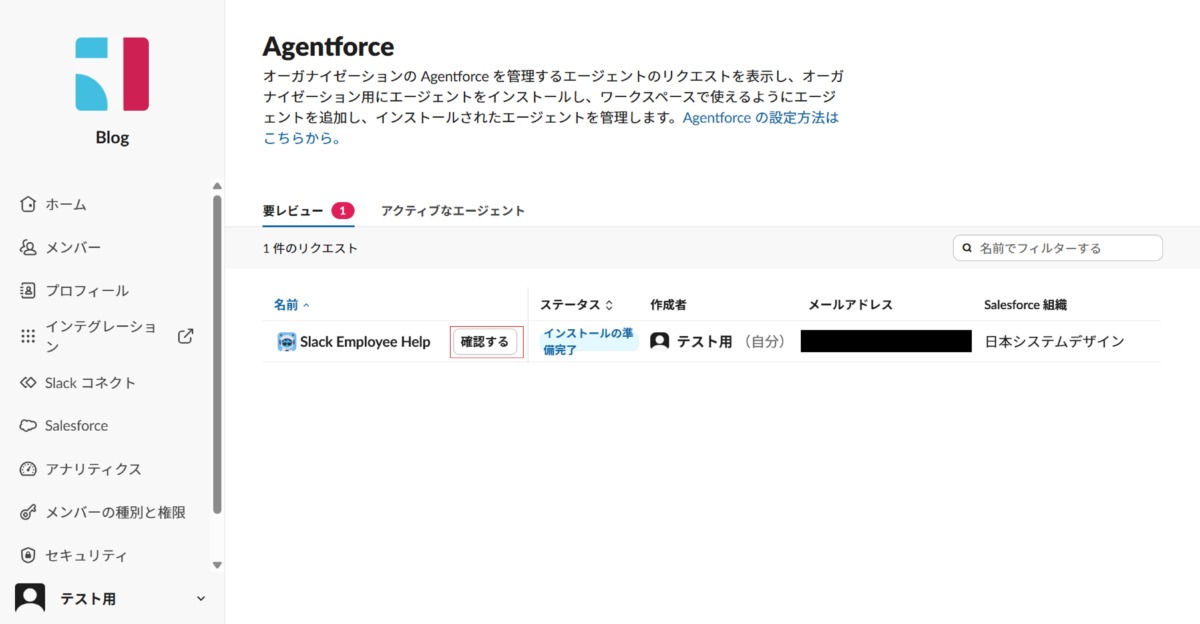Sort by the 名前 column header

point(292,304)
